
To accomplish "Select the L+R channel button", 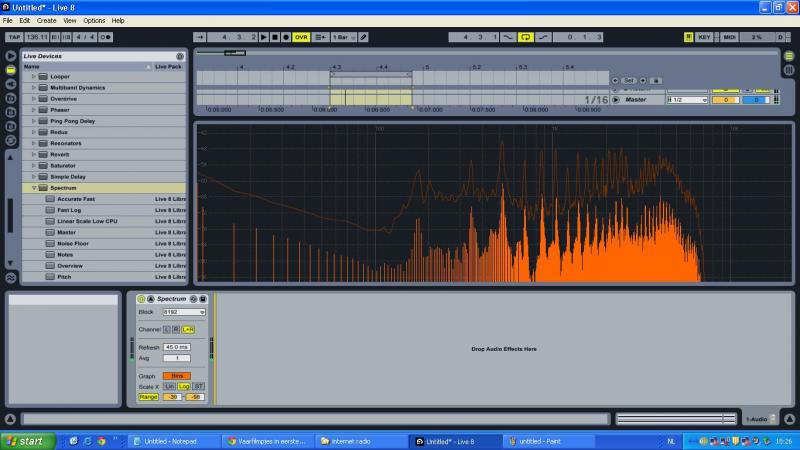I will click(188, 330).
